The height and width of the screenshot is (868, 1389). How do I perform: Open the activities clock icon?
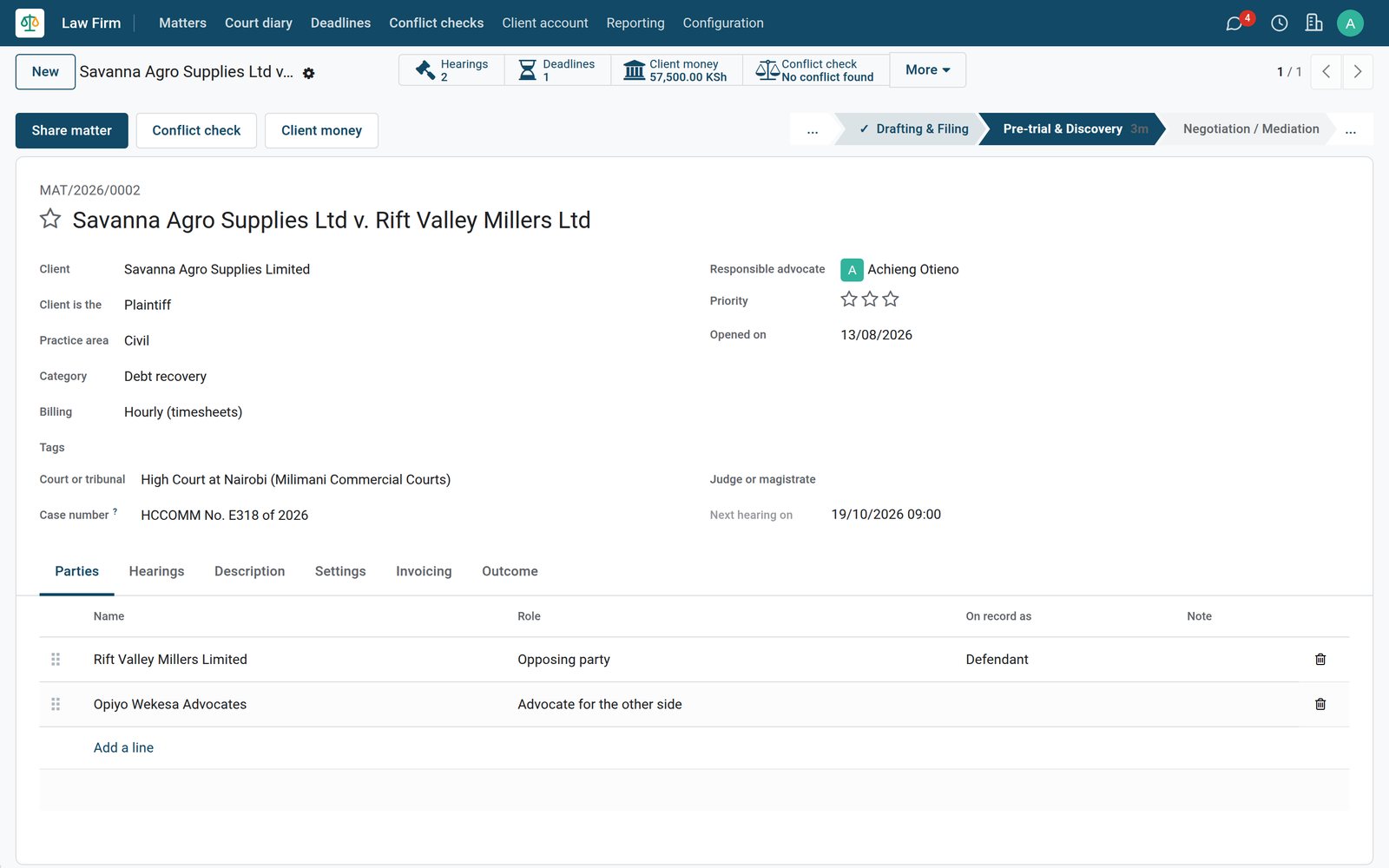(x=1280, y=23)
